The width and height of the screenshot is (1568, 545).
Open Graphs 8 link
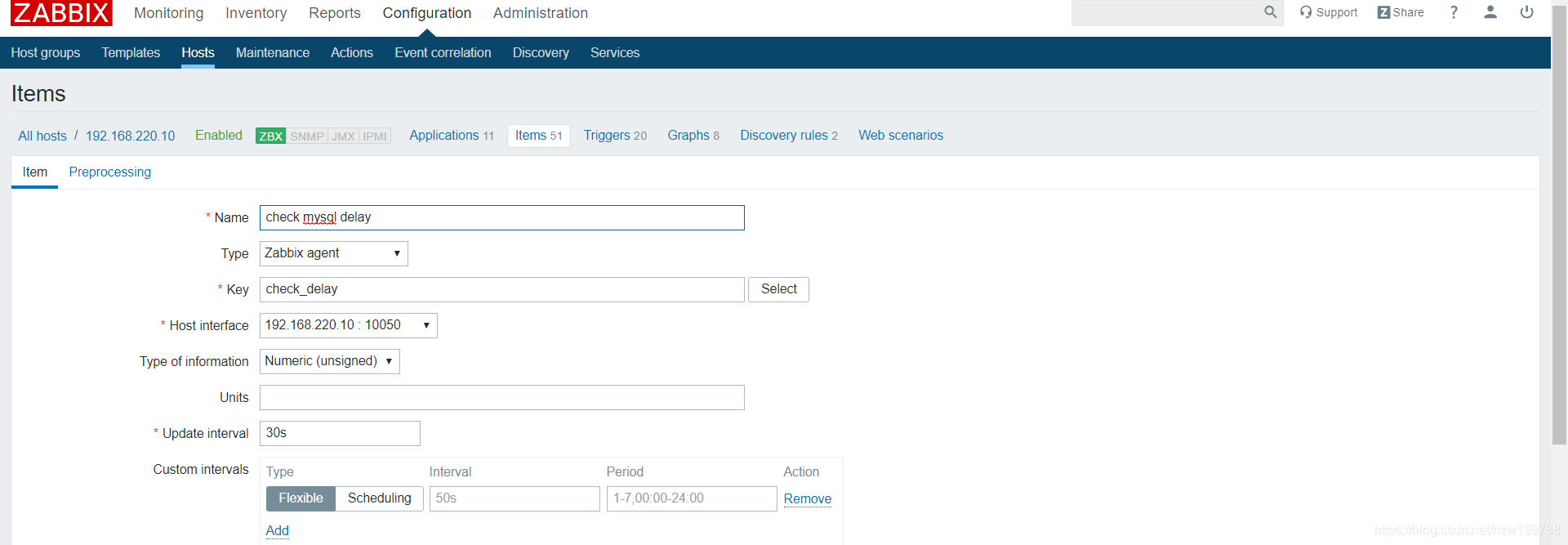693,135
